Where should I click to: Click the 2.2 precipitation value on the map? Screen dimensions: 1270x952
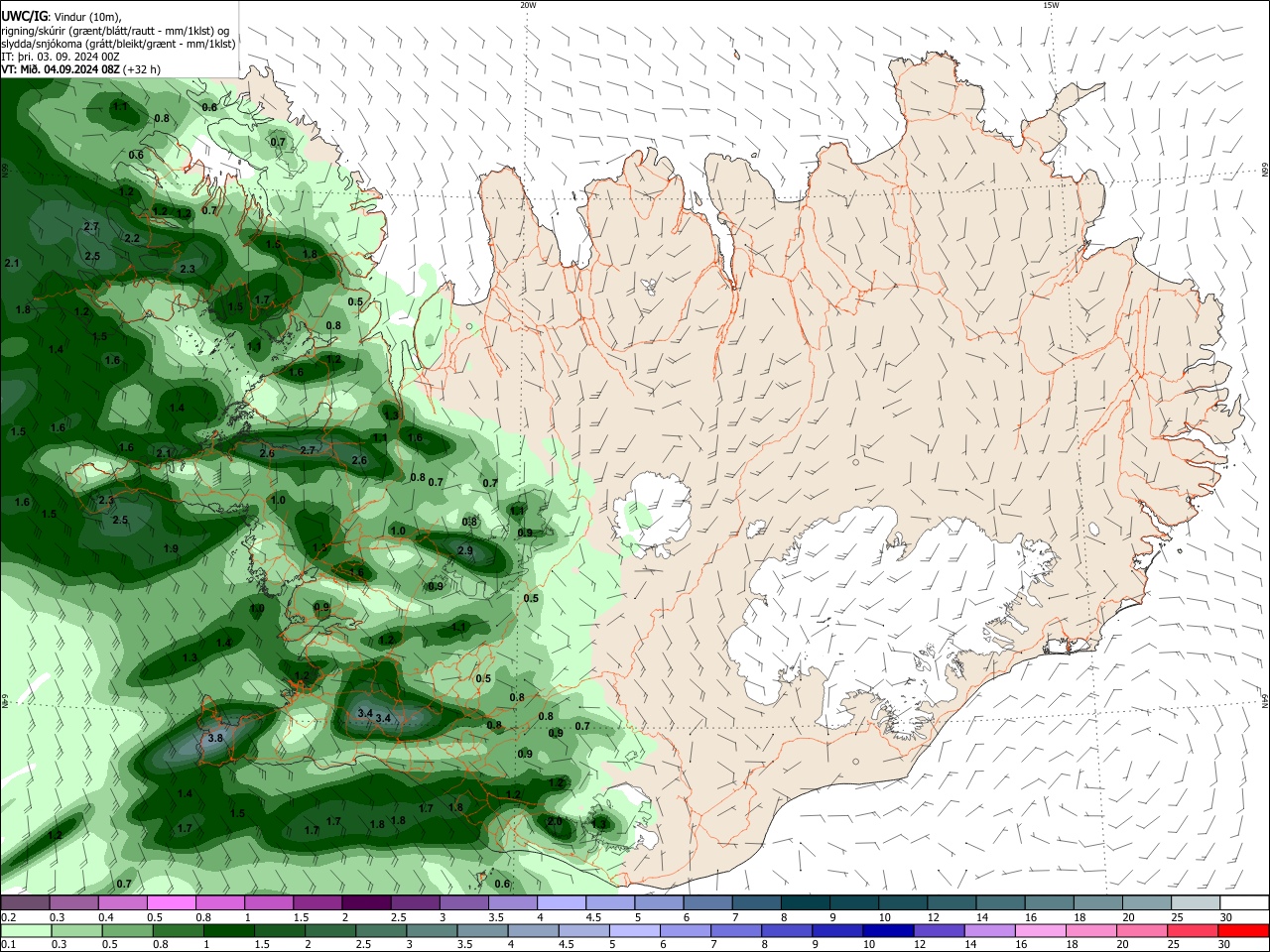click(x=132, y=238)
